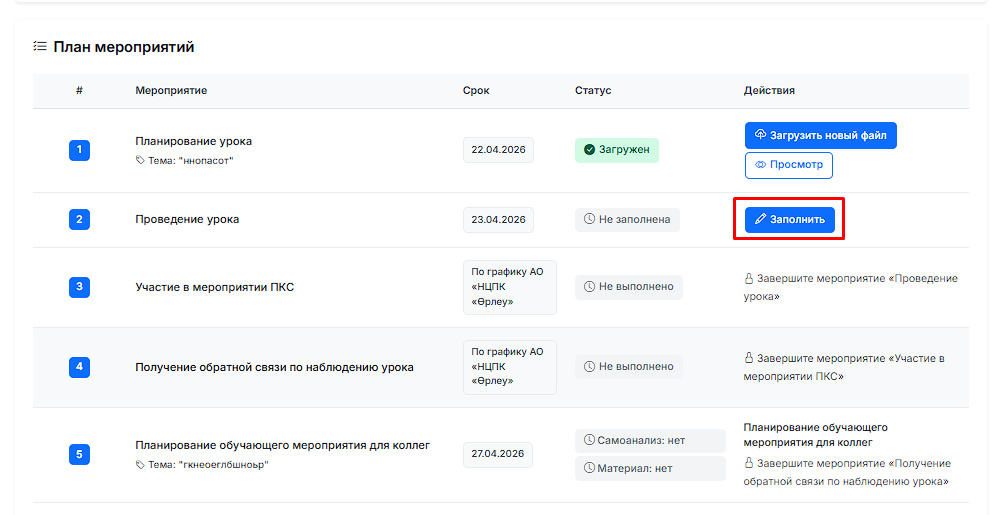Image resolution: width=1006 pixels, height=515 pixels.
Task: Select Планирование обучающего мероприятия для коллег row title
Action: (283, 445)
